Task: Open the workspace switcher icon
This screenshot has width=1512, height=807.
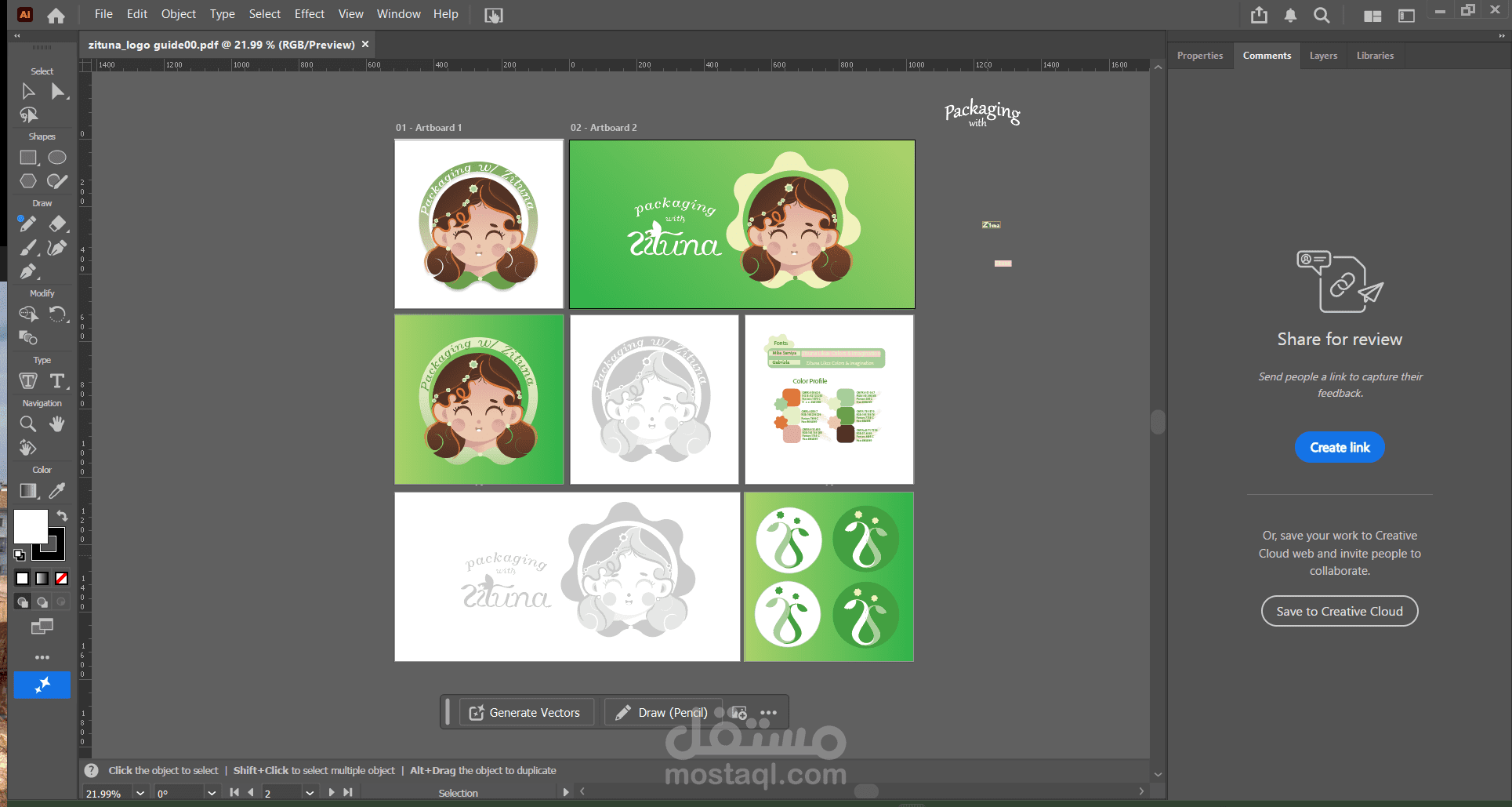Action: [1407, 16]
